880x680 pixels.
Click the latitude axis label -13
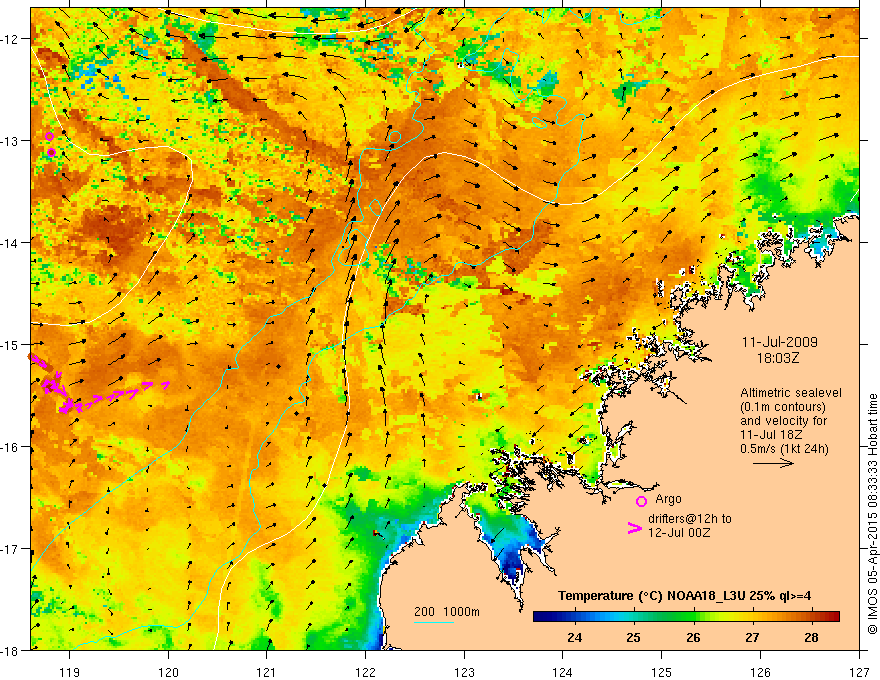pos(11,141)
